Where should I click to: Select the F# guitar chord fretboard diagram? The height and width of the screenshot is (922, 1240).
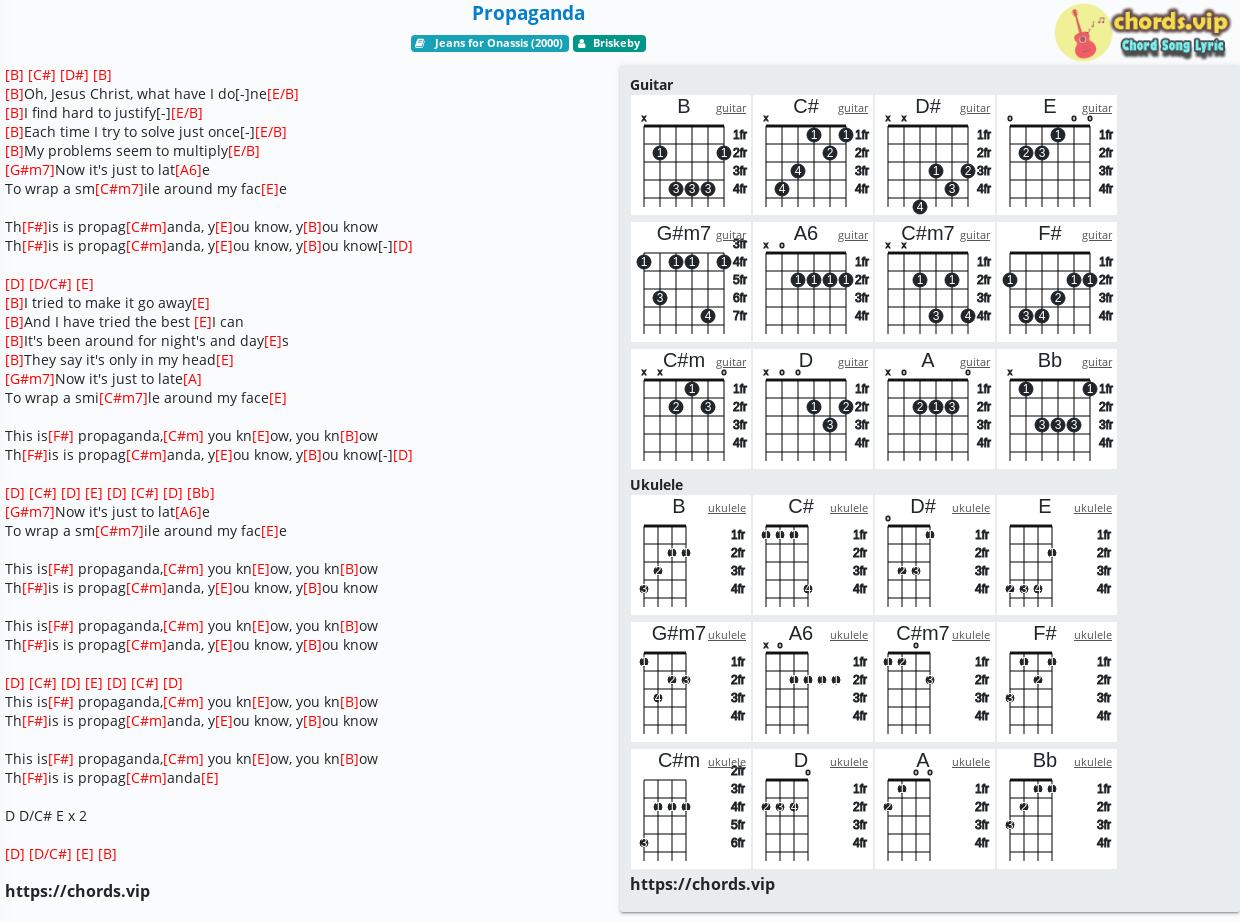tap(1057, 282)
